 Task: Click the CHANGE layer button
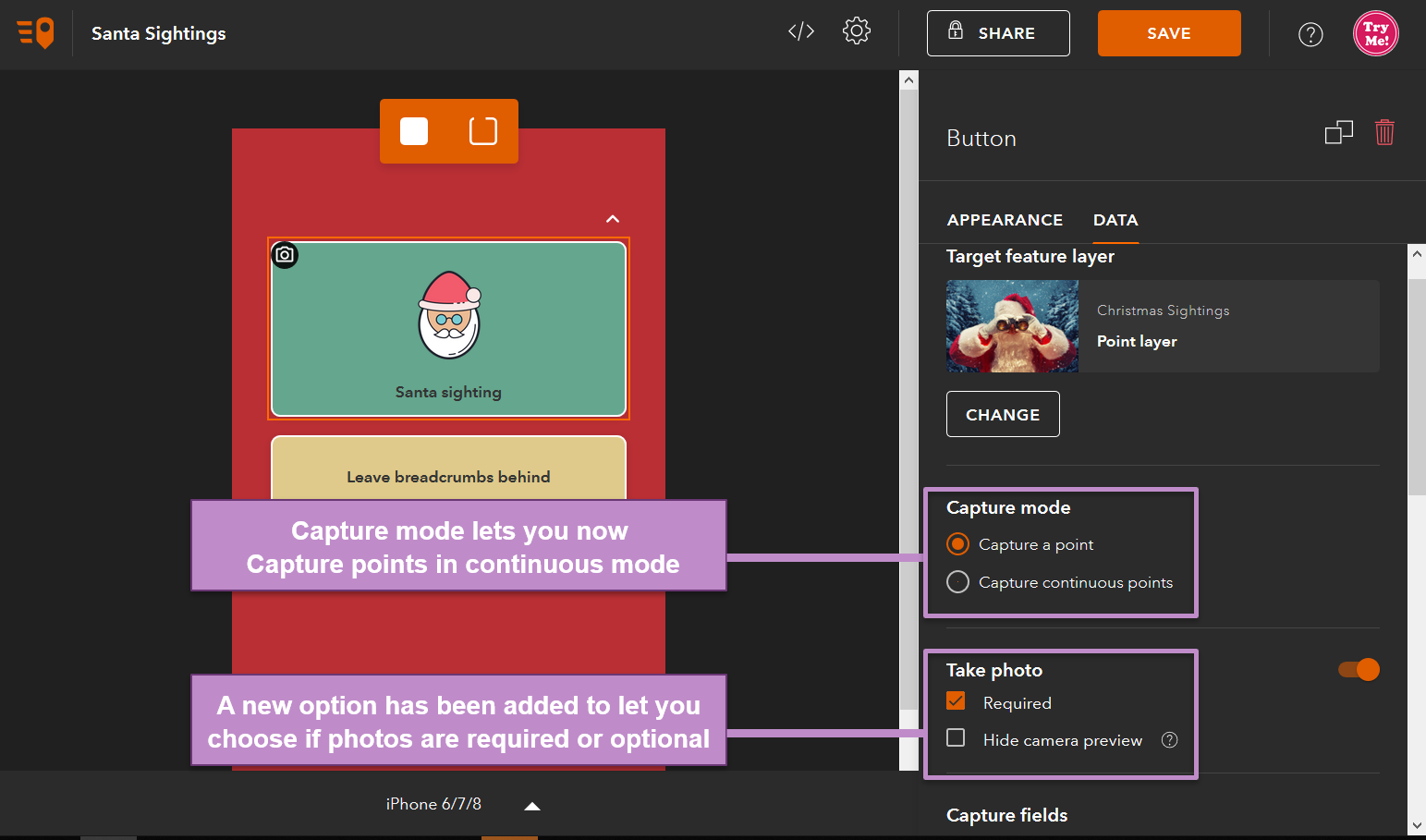pos(1003,414)
